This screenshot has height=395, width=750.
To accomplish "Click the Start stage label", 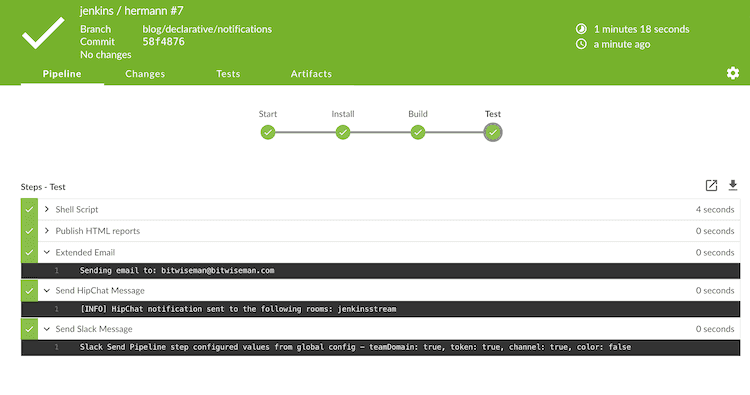I will pyautogui.click(x=268, y=114).
